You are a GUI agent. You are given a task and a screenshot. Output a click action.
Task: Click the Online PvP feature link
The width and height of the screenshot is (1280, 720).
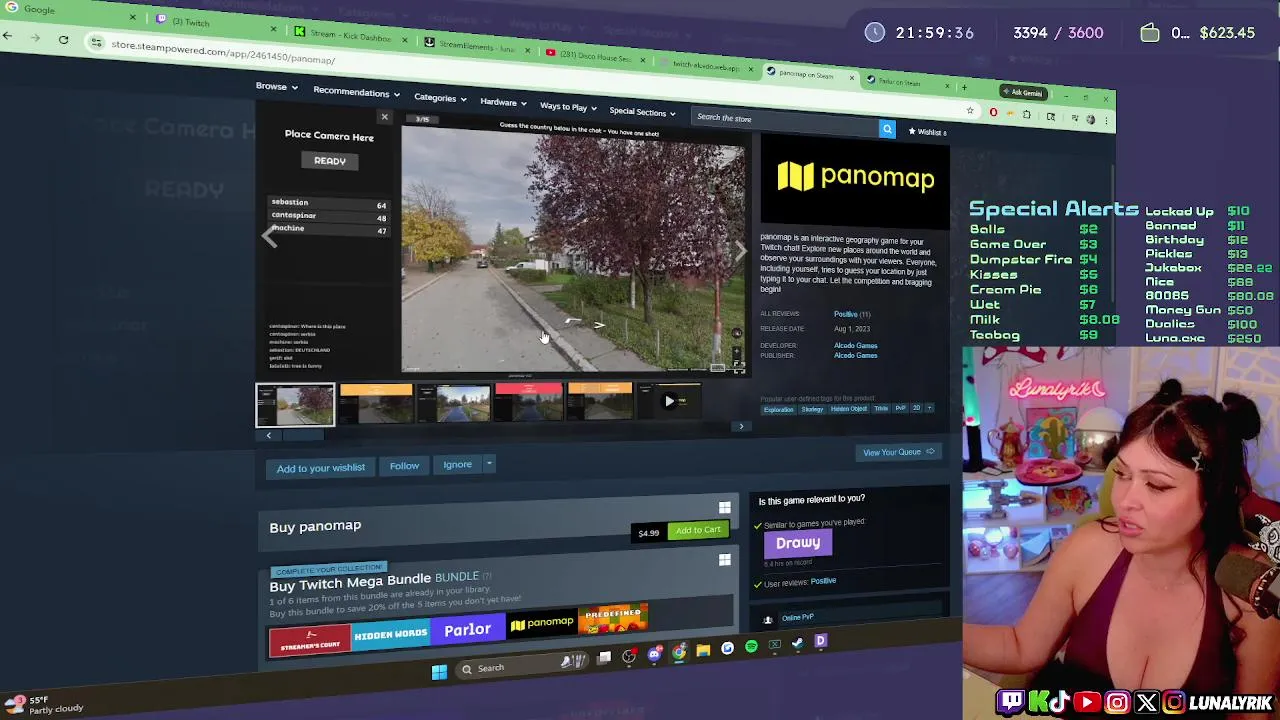click(797, 617)
